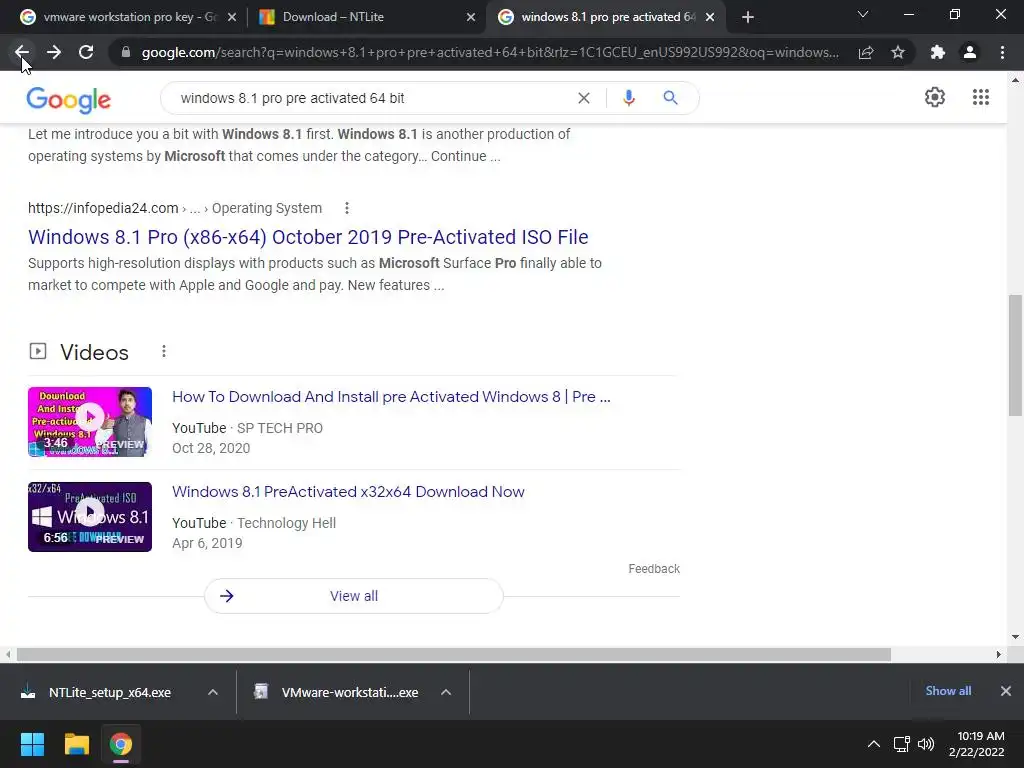Click the vertical scrollbar down arrow

1015,637
